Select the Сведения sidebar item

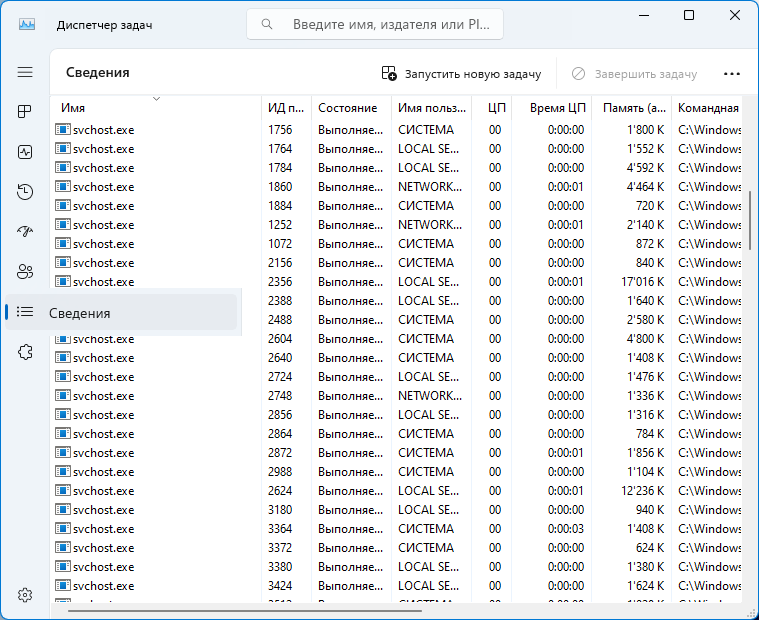pyautogui.click(x=80, y=313)
